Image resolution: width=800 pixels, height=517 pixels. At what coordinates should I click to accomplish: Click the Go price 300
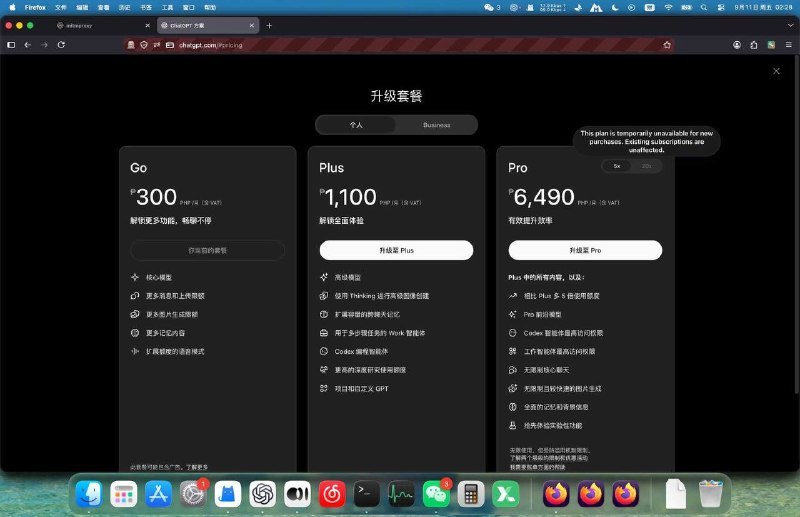click(x=156, y=197)
